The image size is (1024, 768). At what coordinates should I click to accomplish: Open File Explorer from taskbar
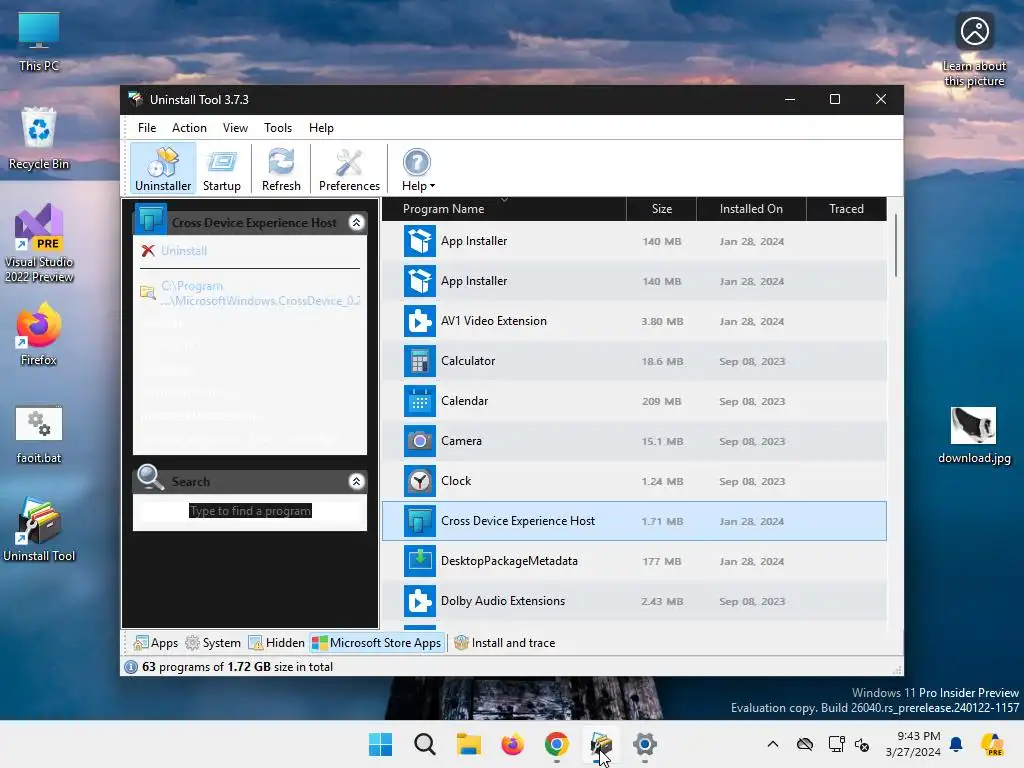pyautogui.click(x=468, y=744)
